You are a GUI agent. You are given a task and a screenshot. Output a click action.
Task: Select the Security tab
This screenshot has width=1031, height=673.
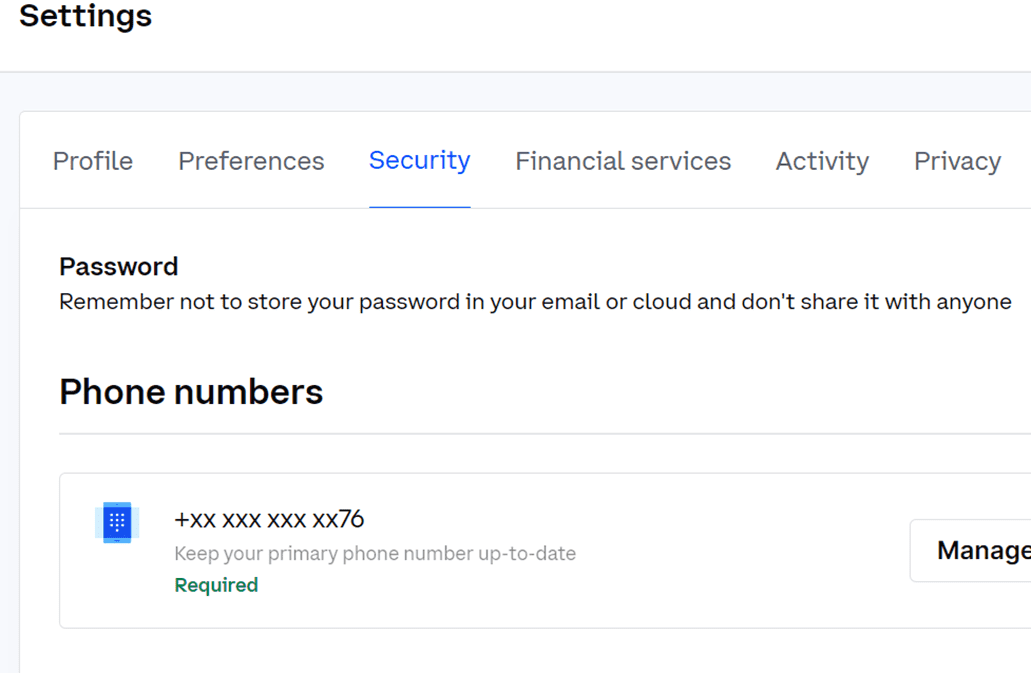419,161
